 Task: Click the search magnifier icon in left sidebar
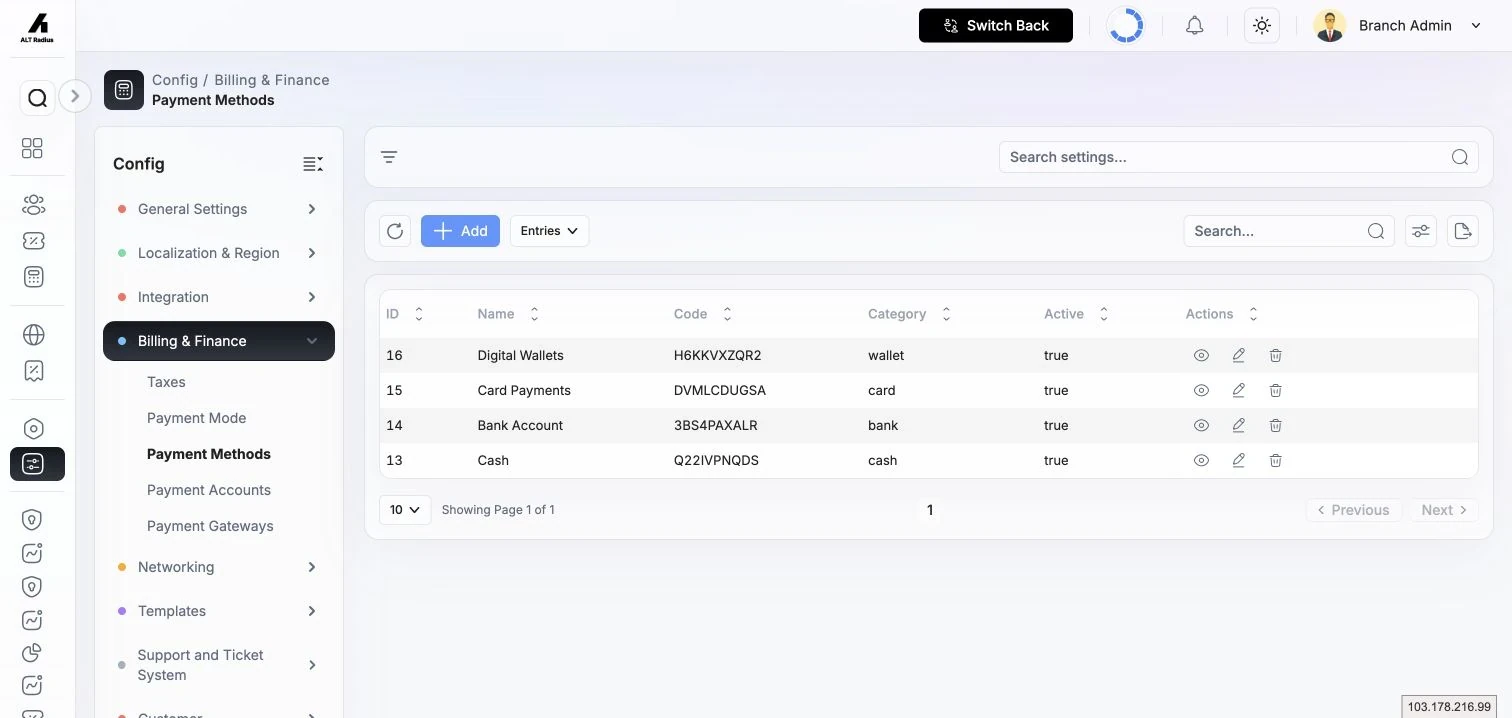tap(37, 98)
